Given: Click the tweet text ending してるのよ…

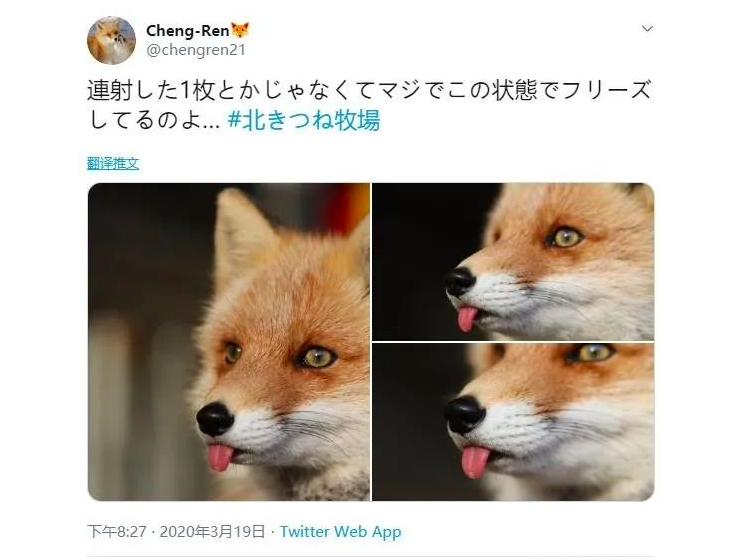Looking at the screenshot, I should (154, 120).
